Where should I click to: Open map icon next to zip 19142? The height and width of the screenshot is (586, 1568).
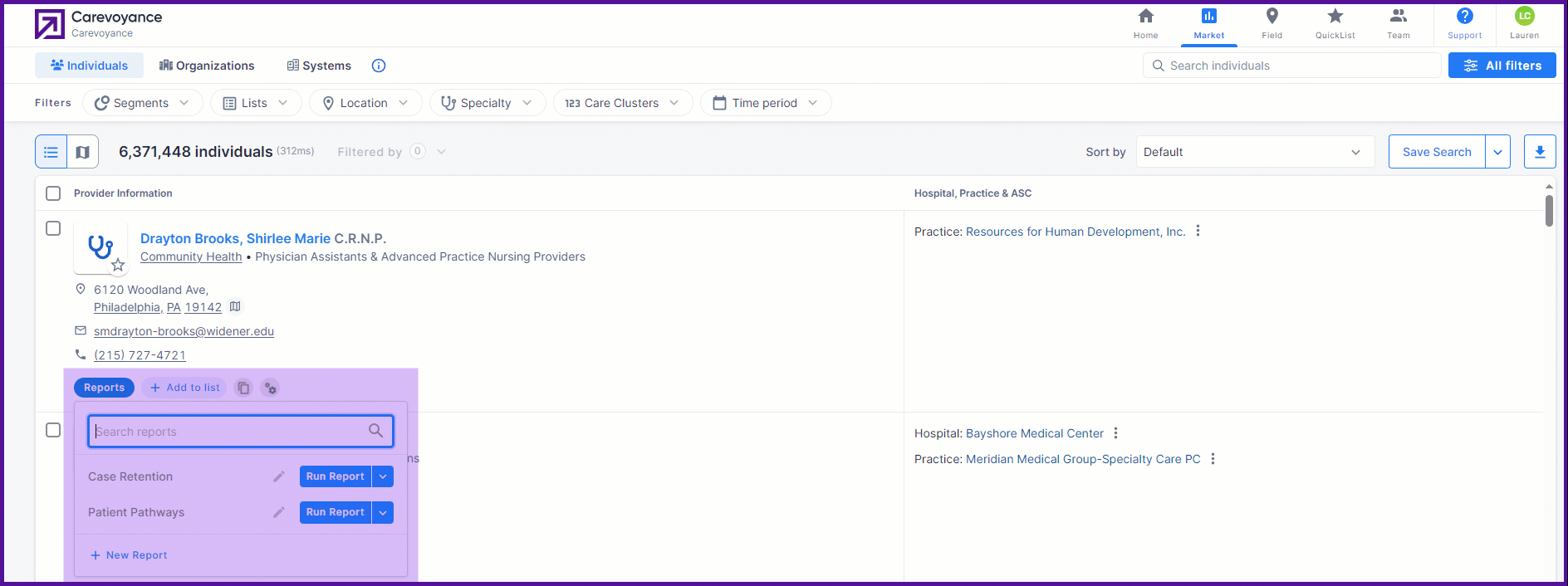click(235, 307)
